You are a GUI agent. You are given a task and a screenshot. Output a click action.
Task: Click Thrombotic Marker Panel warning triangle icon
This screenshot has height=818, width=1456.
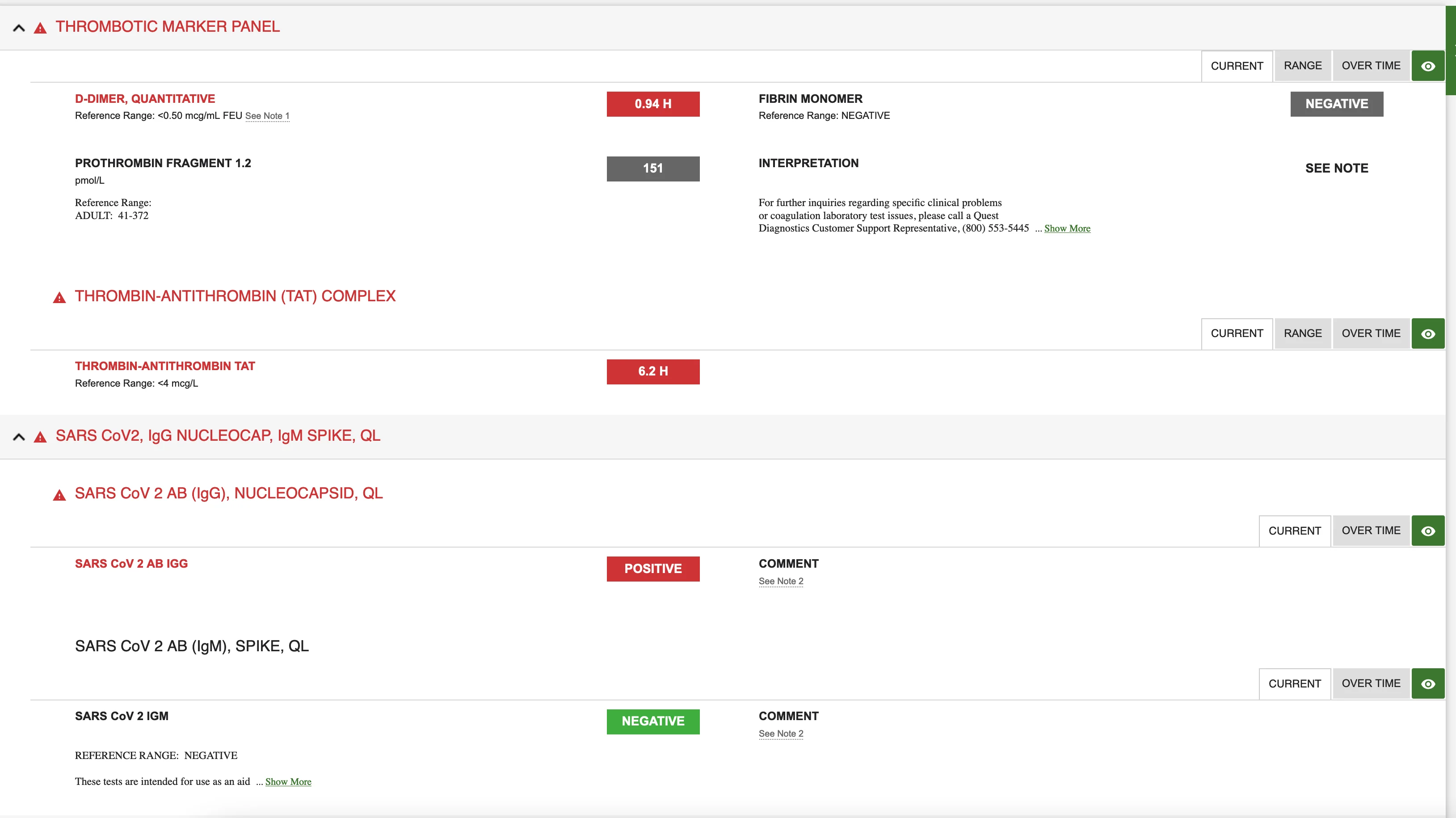[x=40, y=28]
